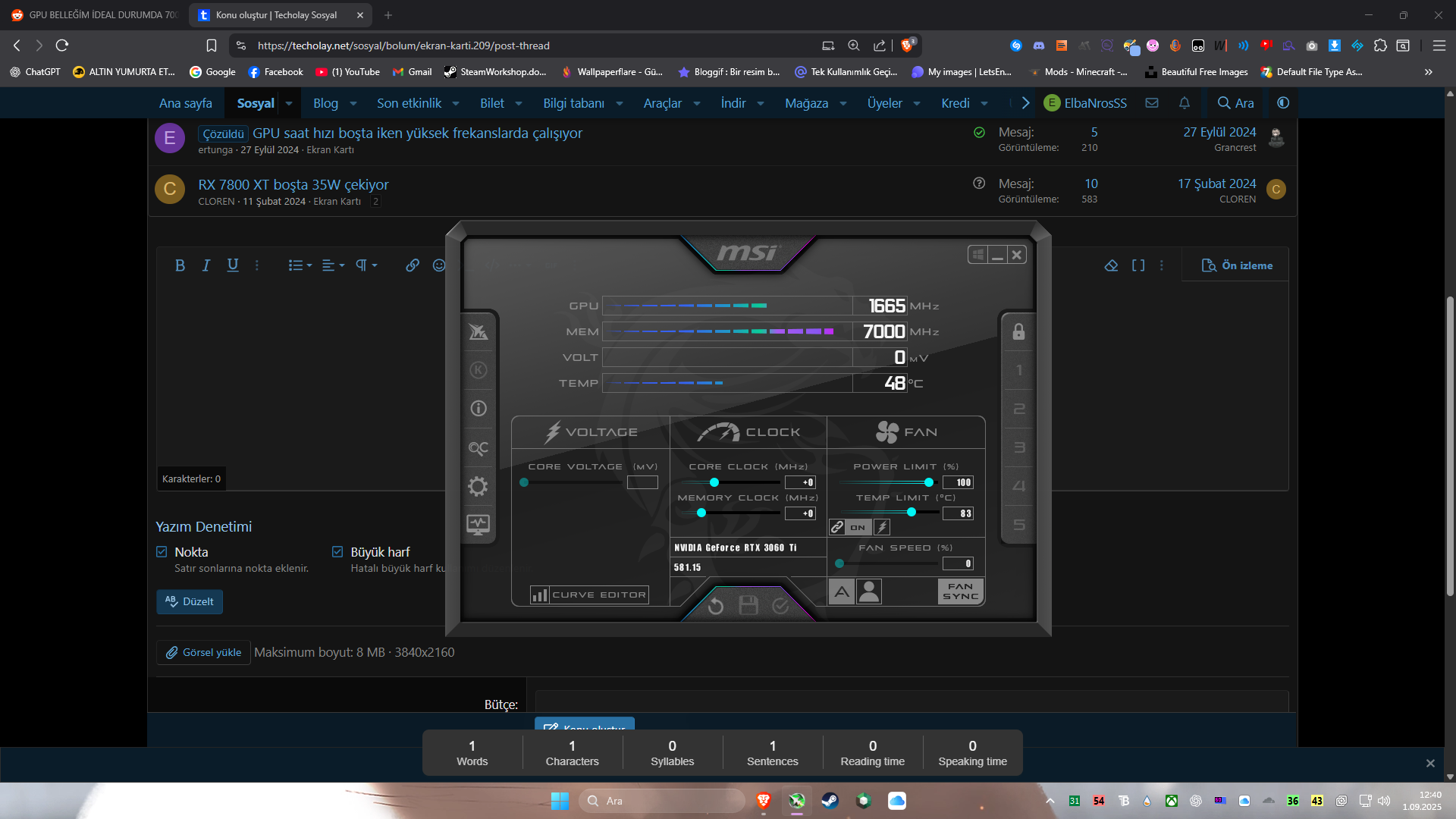Open the paragraph format dropdown
Image resolution: width=1456 pixels, height=819 pixels.
(x=366, y=265)
